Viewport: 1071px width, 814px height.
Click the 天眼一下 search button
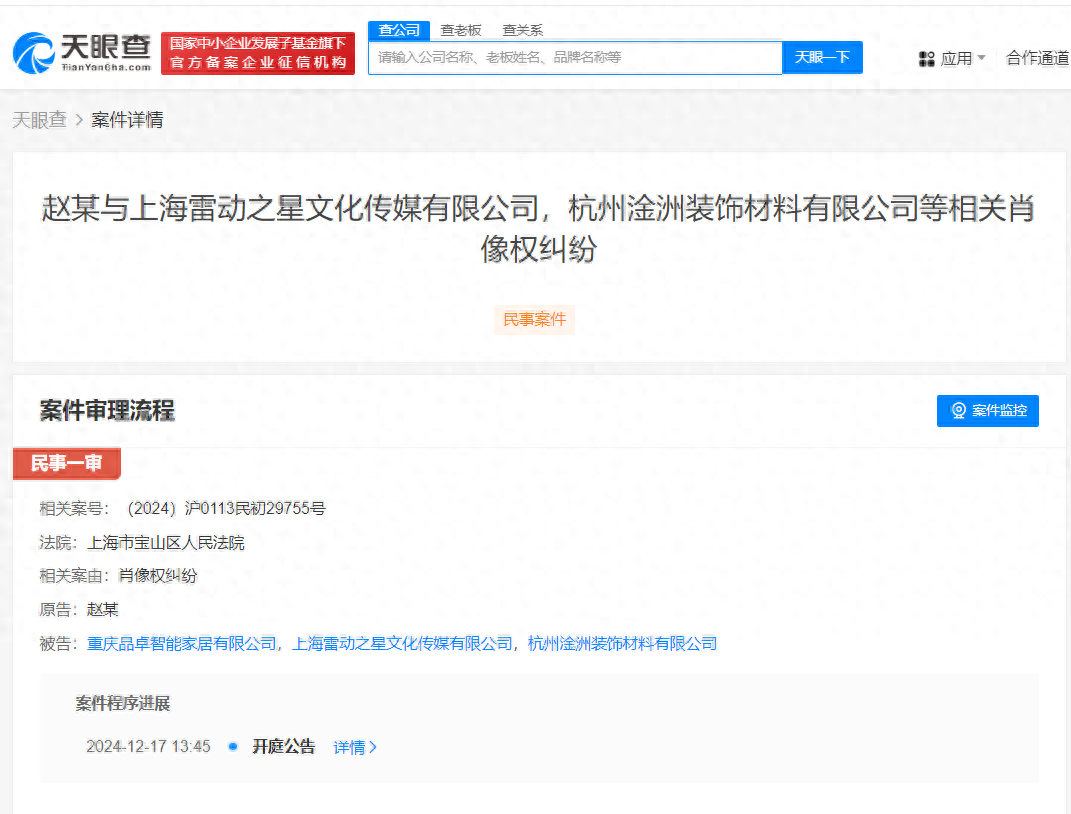point(822,57)
